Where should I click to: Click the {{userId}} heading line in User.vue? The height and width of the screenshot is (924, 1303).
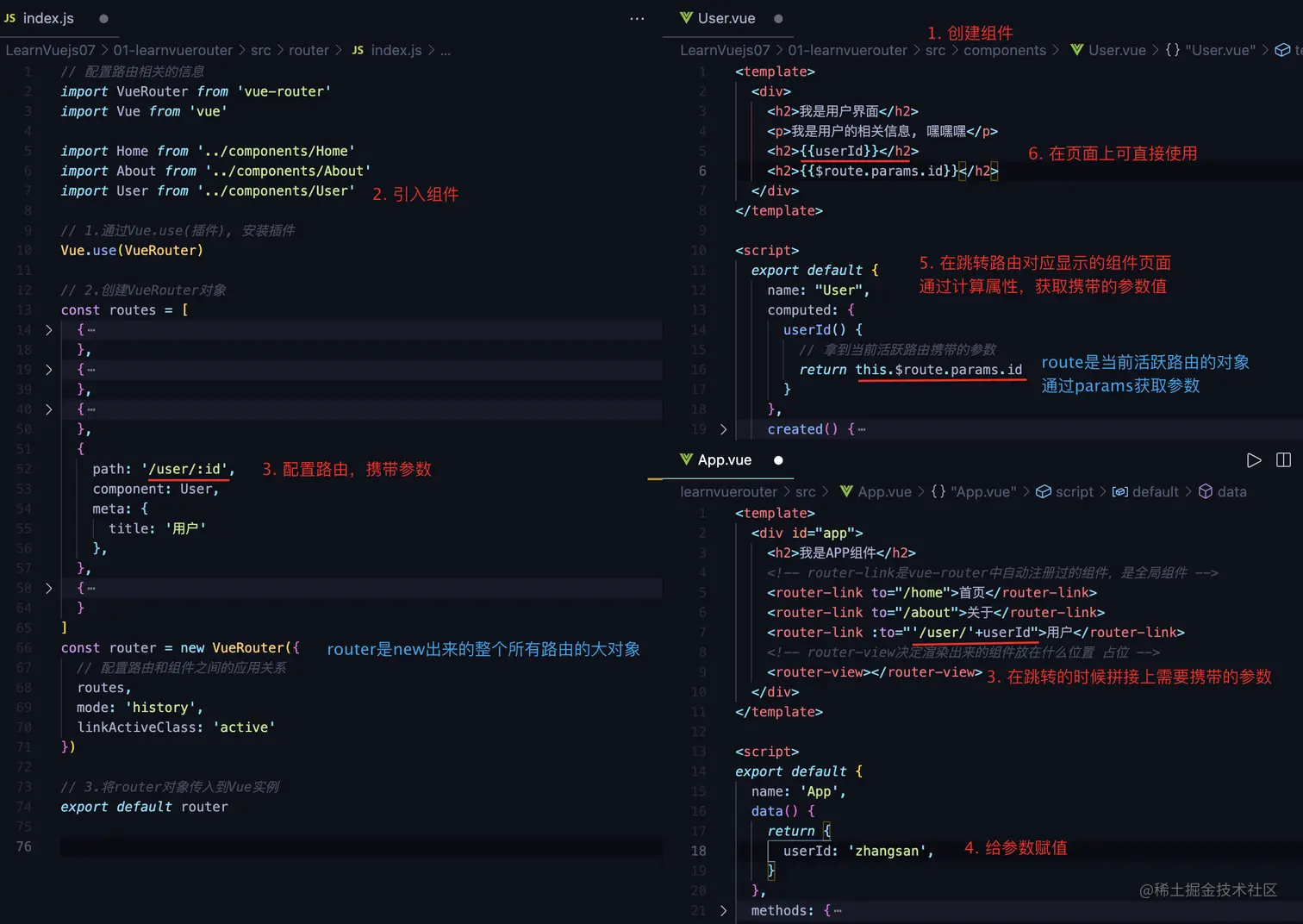(843, 151)
